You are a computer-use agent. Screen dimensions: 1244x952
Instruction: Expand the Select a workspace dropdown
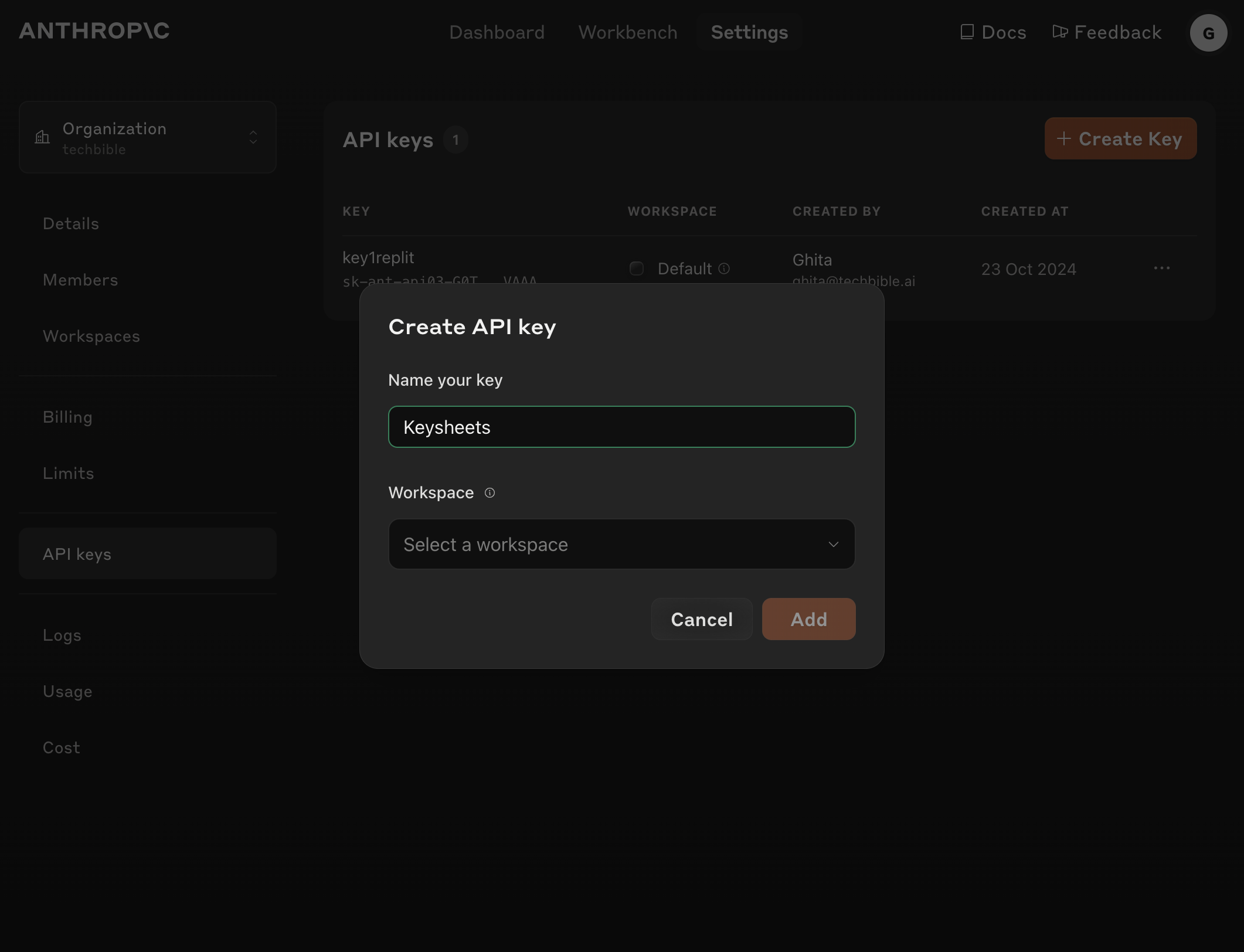[621, 544]
